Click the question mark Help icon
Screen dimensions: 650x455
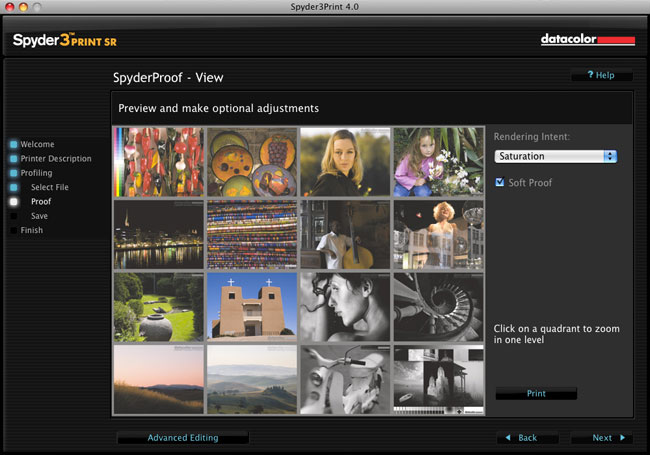click(x=590, y=75)
